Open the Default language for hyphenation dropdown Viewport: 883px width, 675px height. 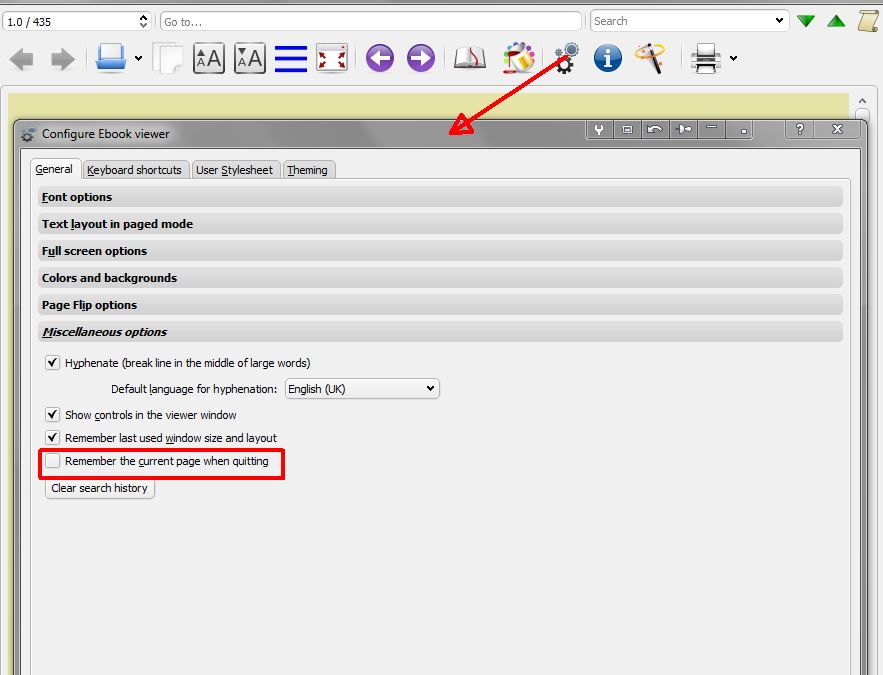[362, 389]
